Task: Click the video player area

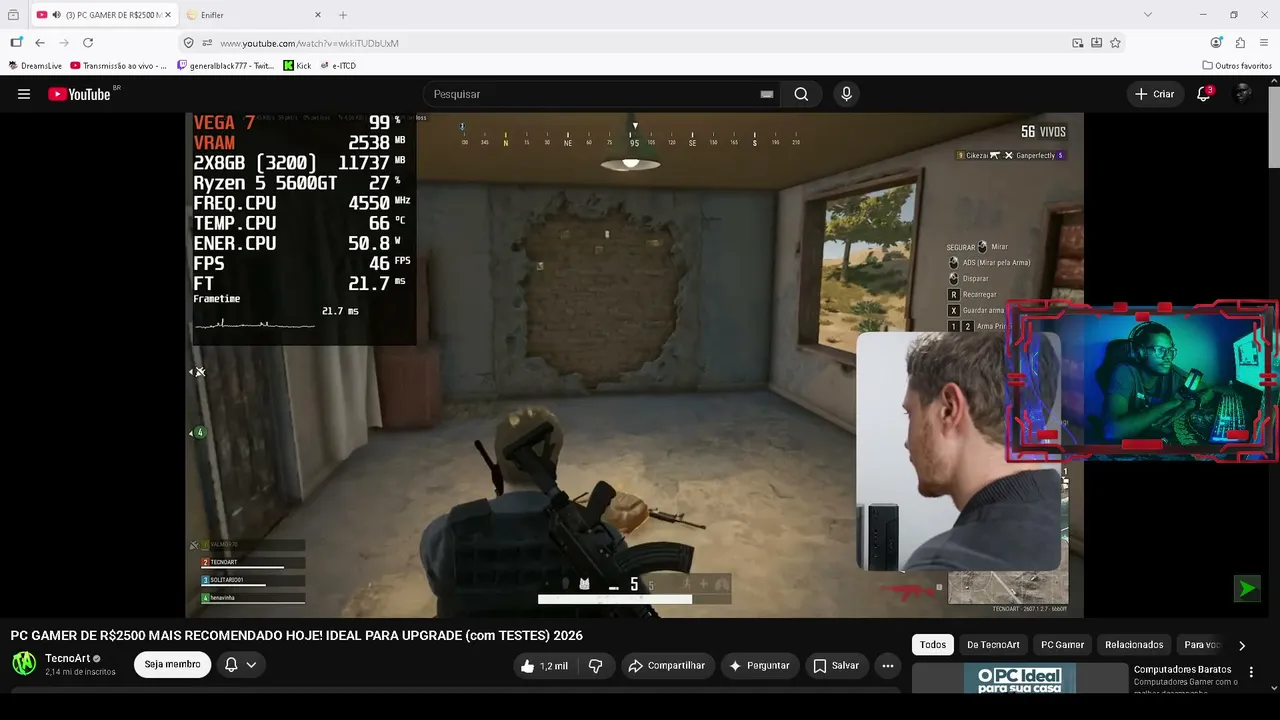Action: tap(634, 365)
